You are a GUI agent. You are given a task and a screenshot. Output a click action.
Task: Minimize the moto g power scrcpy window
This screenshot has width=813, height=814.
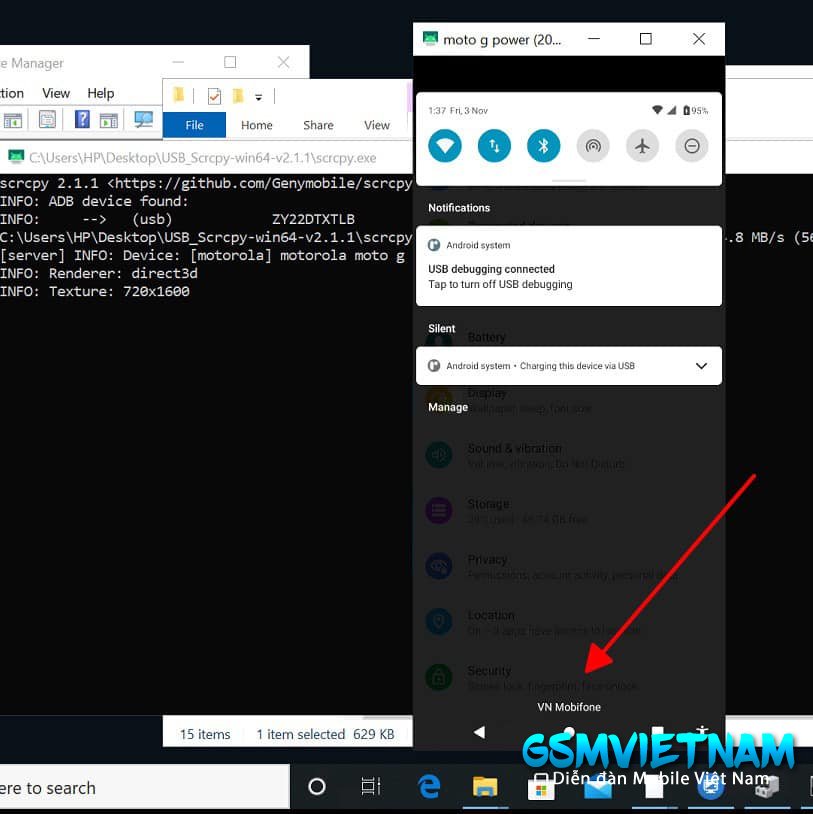point(594,39)
